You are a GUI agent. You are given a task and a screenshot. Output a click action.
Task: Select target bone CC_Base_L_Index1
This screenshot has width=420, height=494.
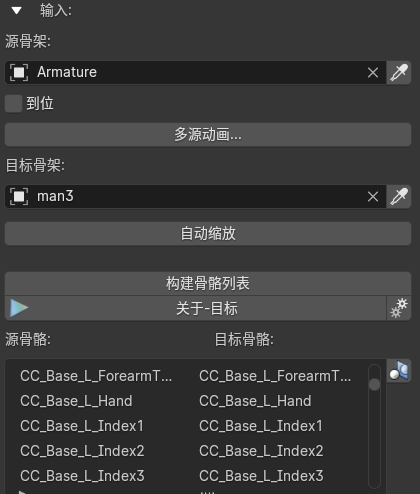click(x=261, y=426)
